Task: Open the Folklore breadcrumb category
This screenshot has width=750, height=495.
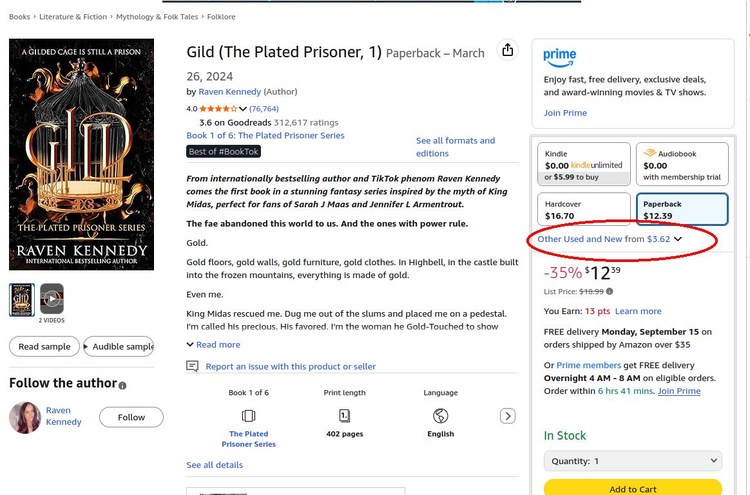Action: point(221,17)
